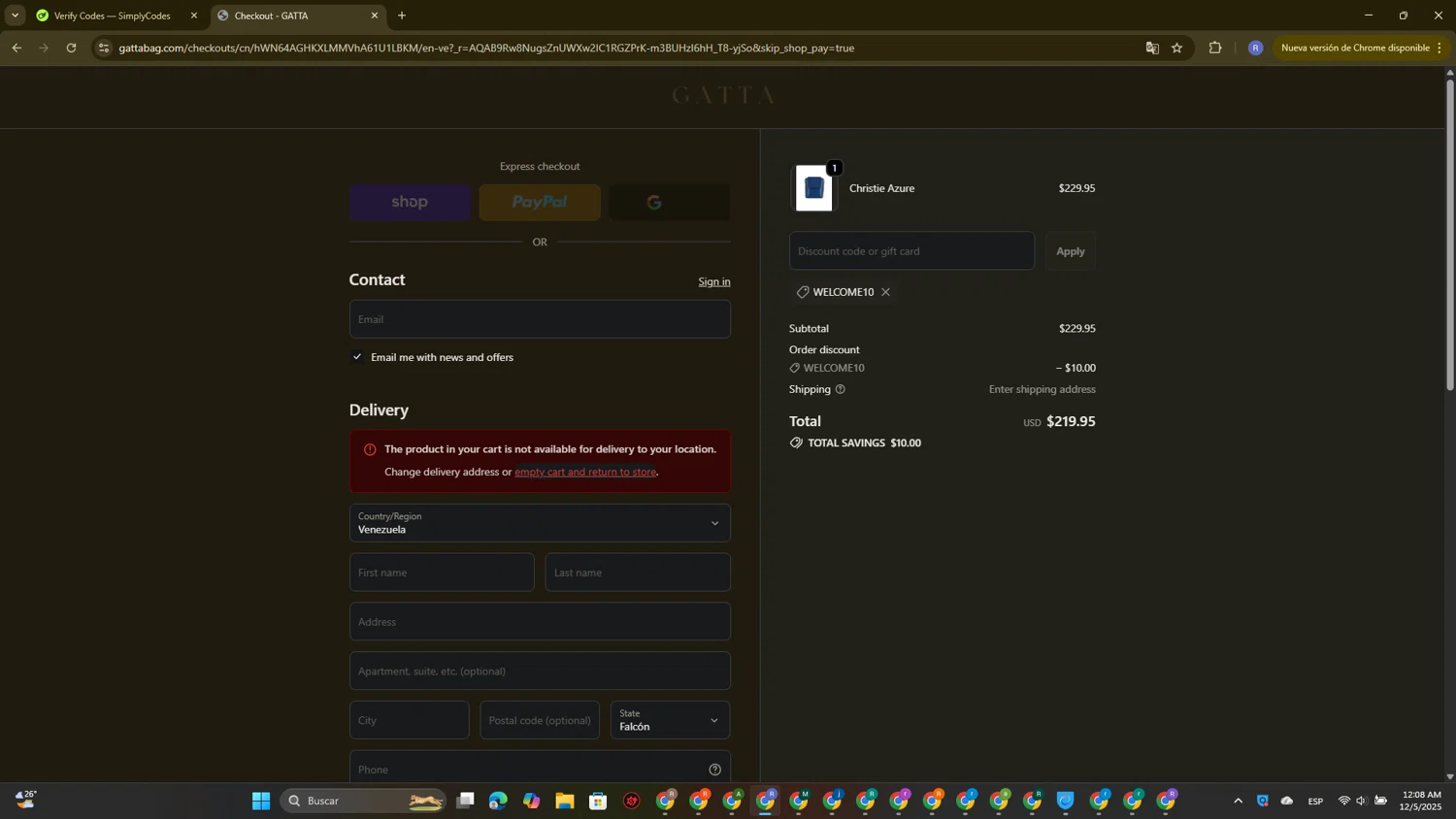Open the Country/Region dropdown

(540, 523)
